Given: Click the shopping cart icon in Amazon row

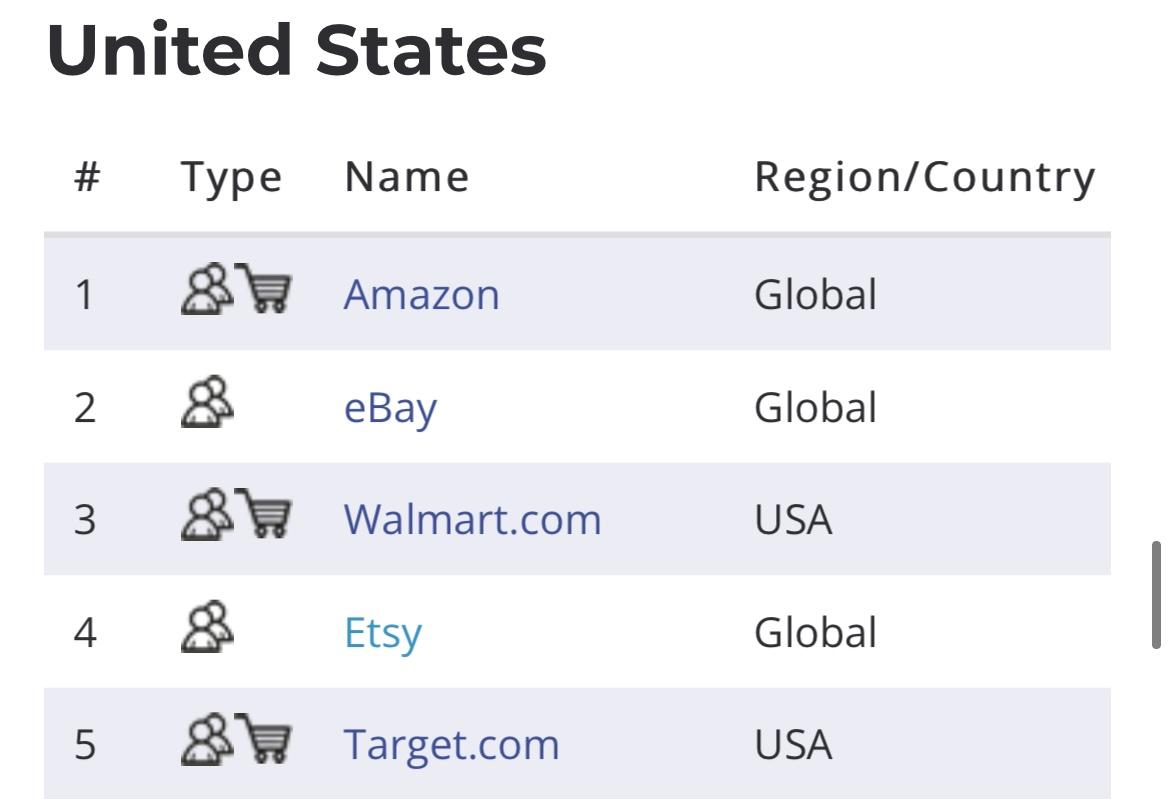Looking at the screenshot, I should tap(263, 287).
